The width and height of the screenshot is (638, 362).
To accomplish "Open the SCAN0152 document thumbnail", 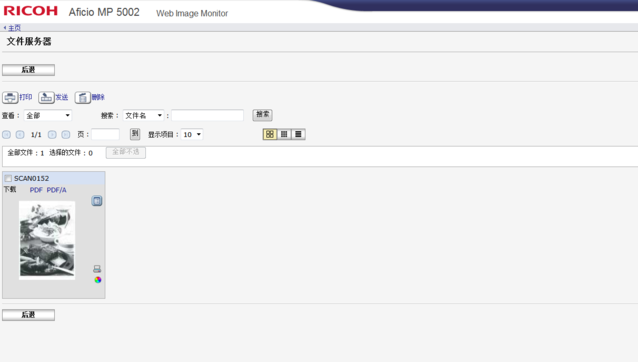I will click(47, 240).
